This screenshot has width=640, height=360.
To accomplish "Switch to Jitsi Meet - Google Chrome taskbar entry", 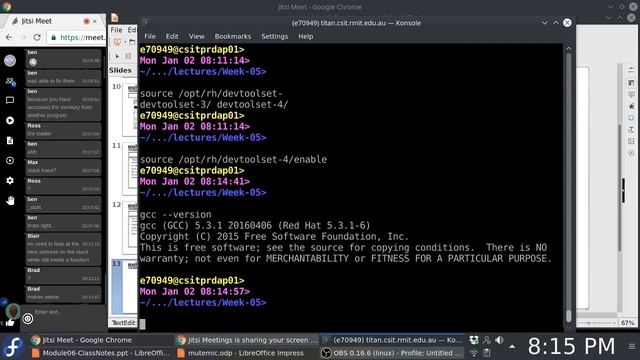I will point(102,340).
